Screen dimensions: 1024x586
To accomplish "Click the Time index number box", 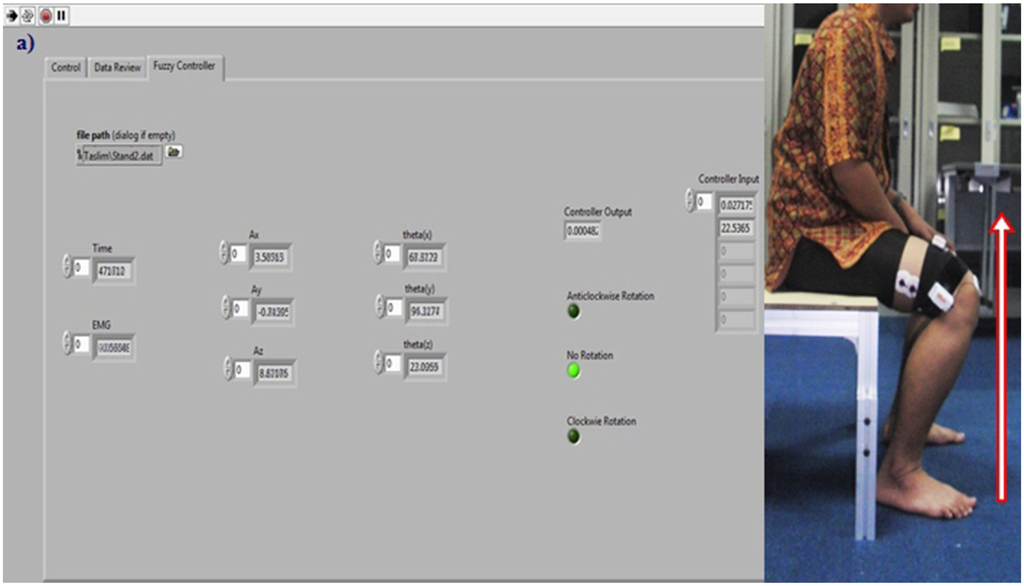I will pos(81,267).
